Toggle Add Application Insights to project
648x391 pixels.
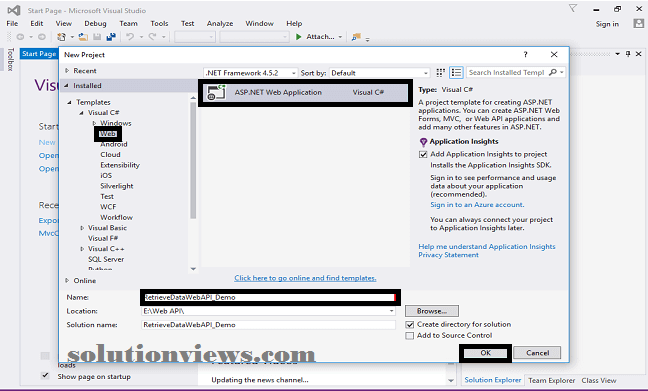click(x=423, y=154)
